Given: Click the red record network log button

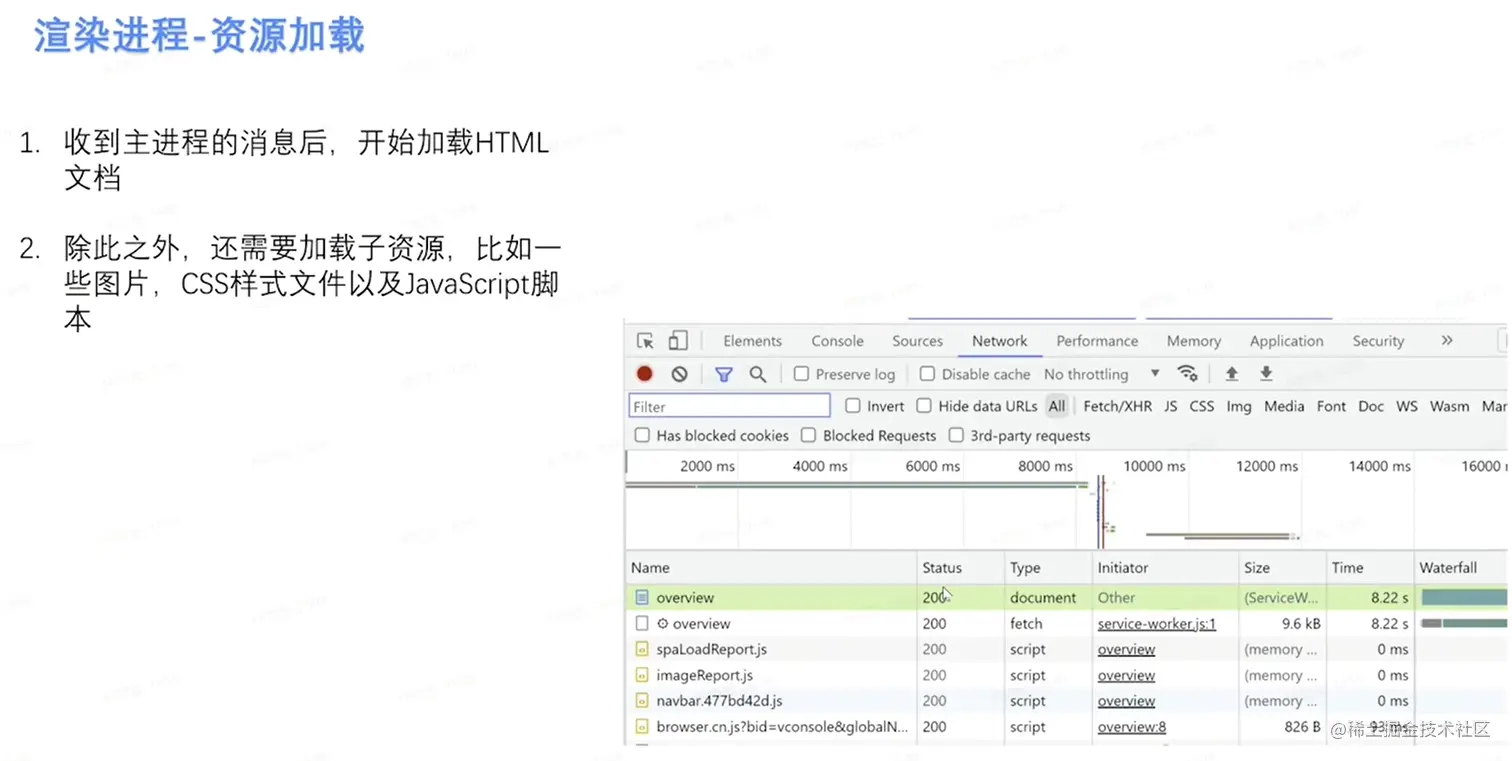Looking at the screenshot, I should point(643,374).
